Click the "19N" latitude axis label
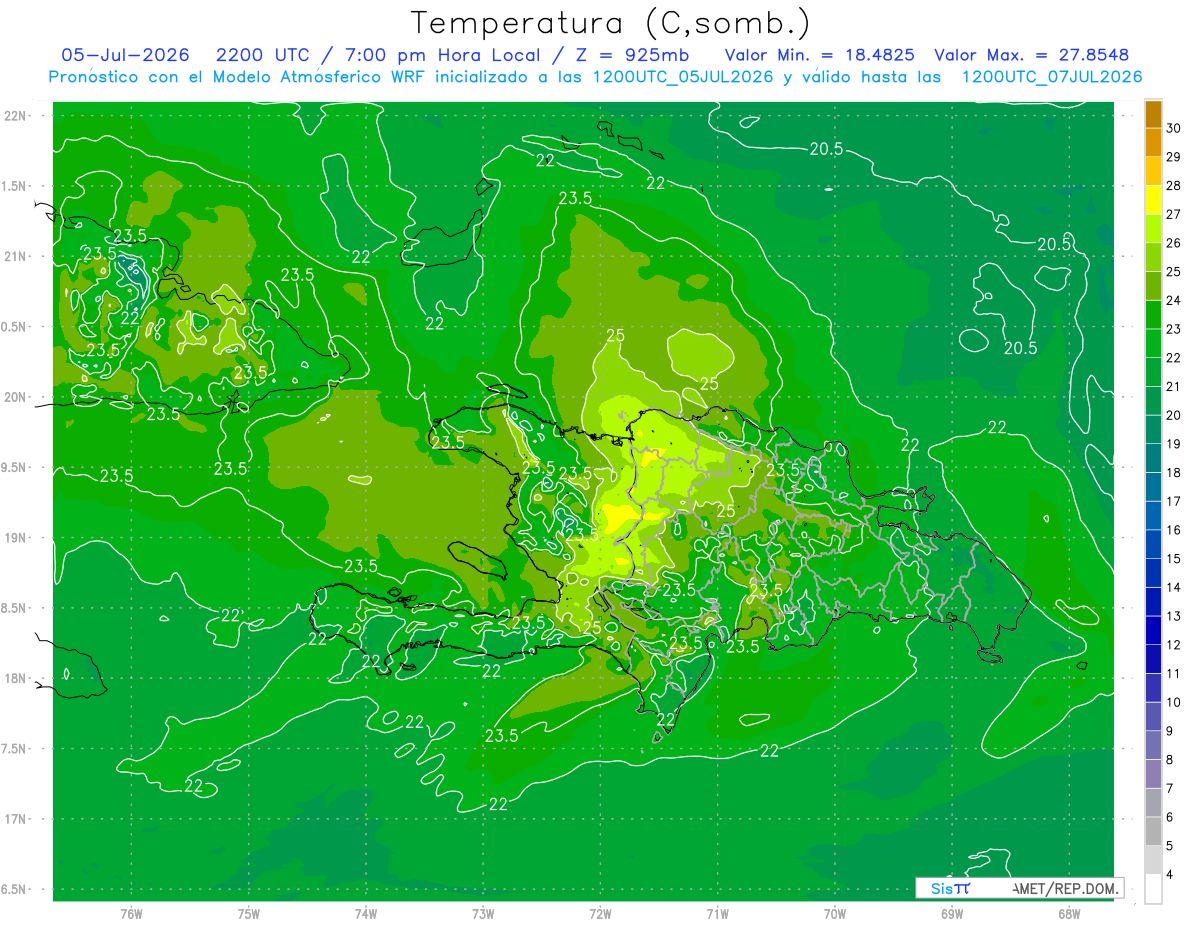 [16, 538]
